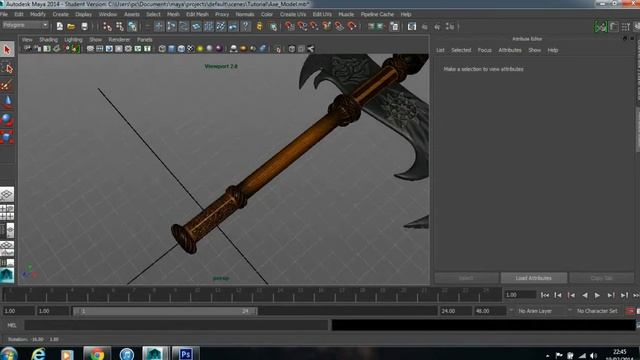Open the Maya logo icon in toolbox
The width and height of the screenshot is (640, 360).
tap(7, 276)
